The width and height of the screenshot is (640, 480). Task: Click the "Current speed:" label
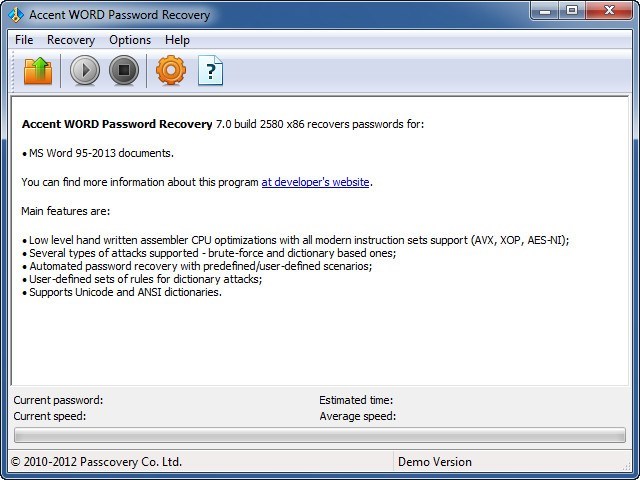[x=50, y=416]
